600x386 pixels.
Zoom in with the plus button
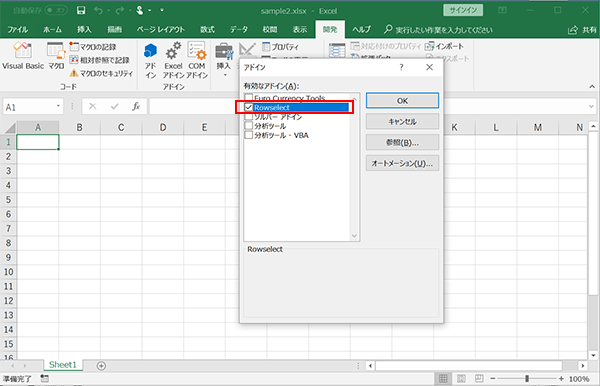(561, 379)
